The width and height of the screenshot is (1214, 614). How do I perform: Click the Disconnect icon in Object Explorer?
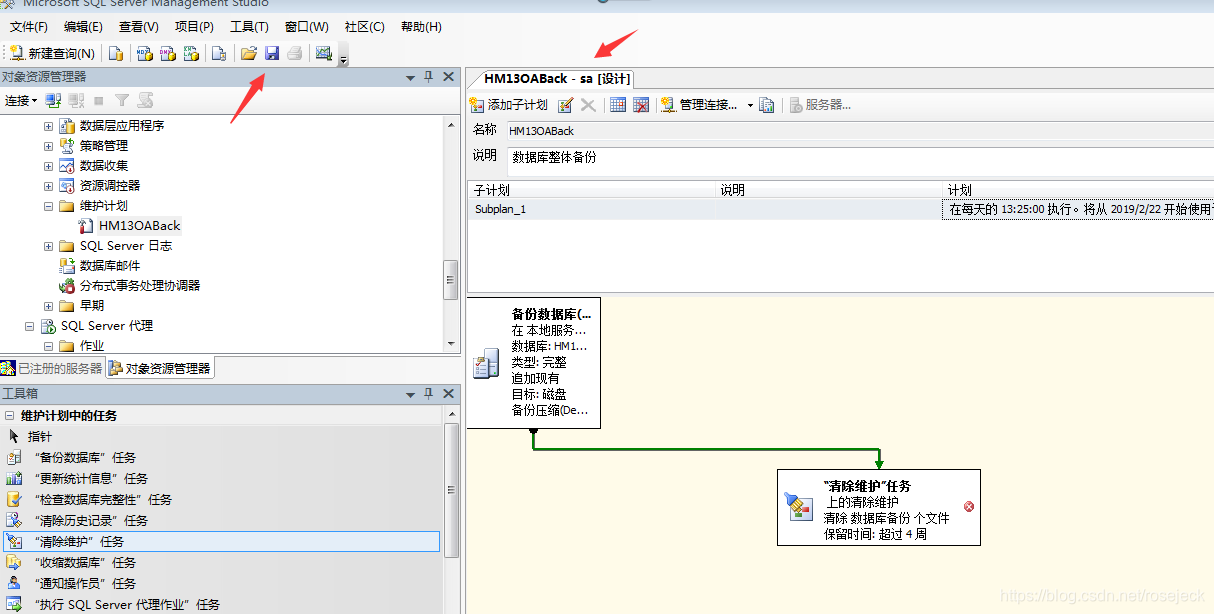click(x=76, y=100)
